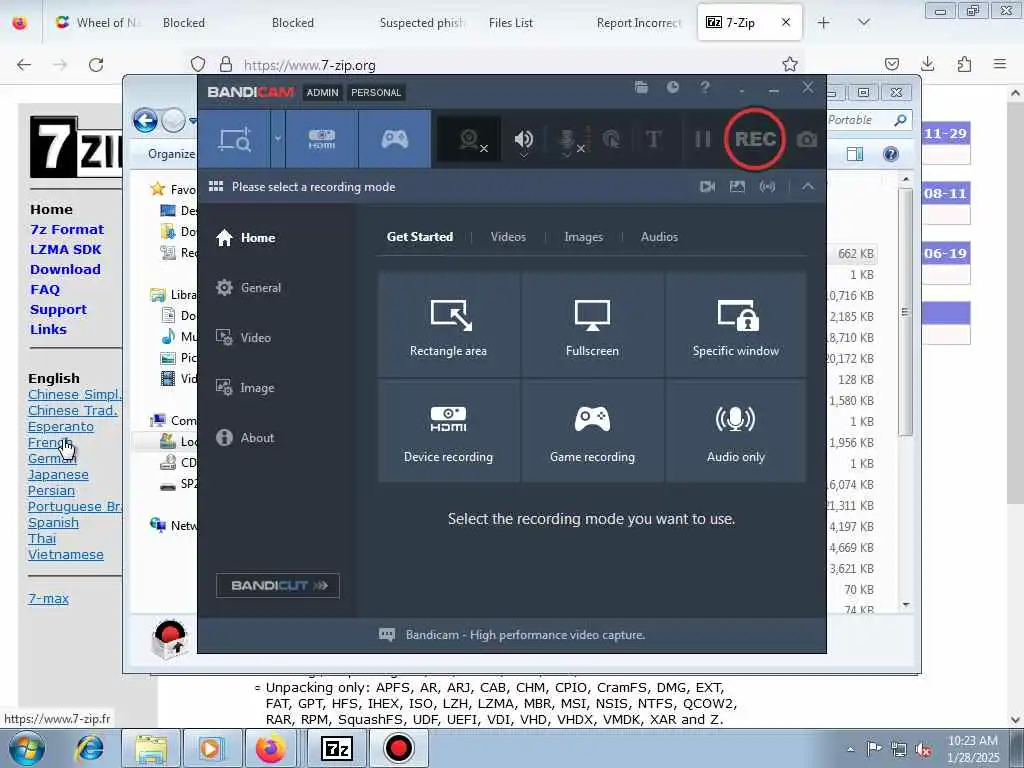Click Explorer vertical scrollbar

tap(905, 312)
